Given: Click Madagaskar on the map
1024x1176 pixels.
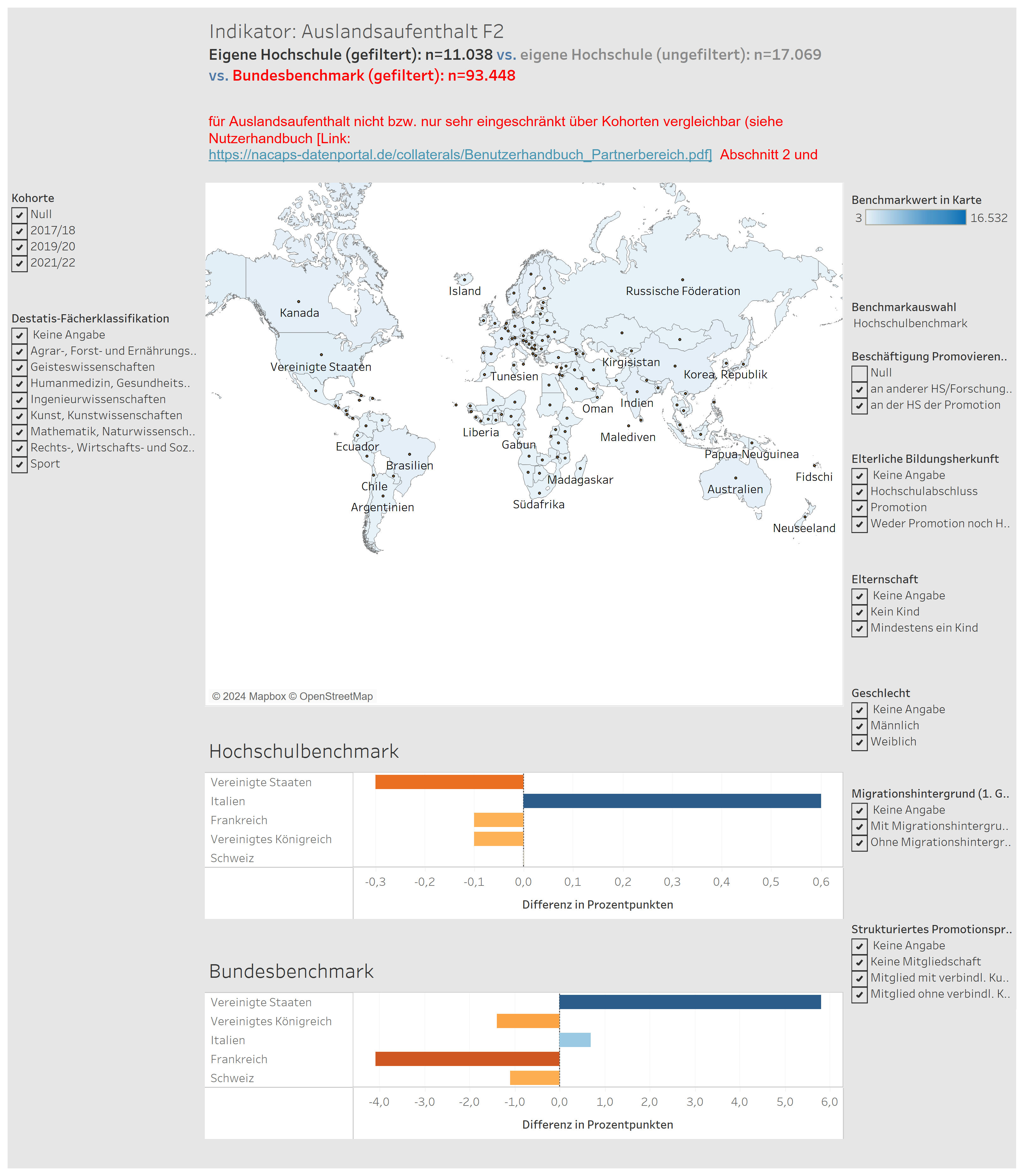Looking at the screenshot, I should [x=580, y=480].
